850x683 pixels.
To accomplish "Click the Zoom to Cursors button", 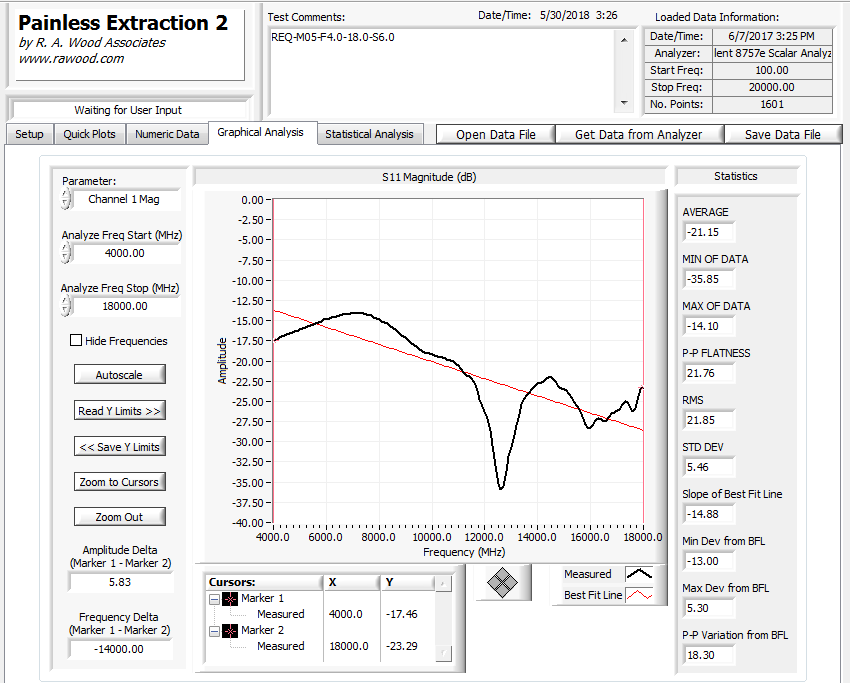I will point(119,482).
